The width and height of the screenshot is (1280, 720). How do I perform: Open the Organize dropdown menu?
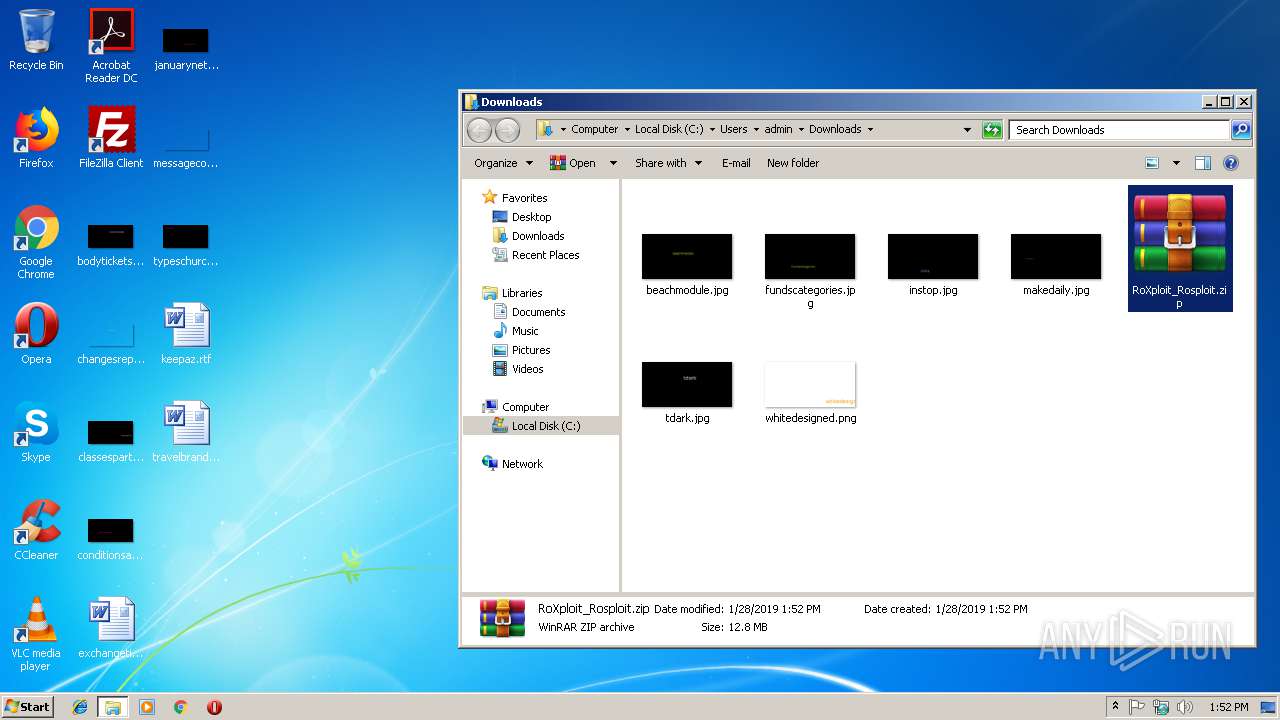(503, 163)
